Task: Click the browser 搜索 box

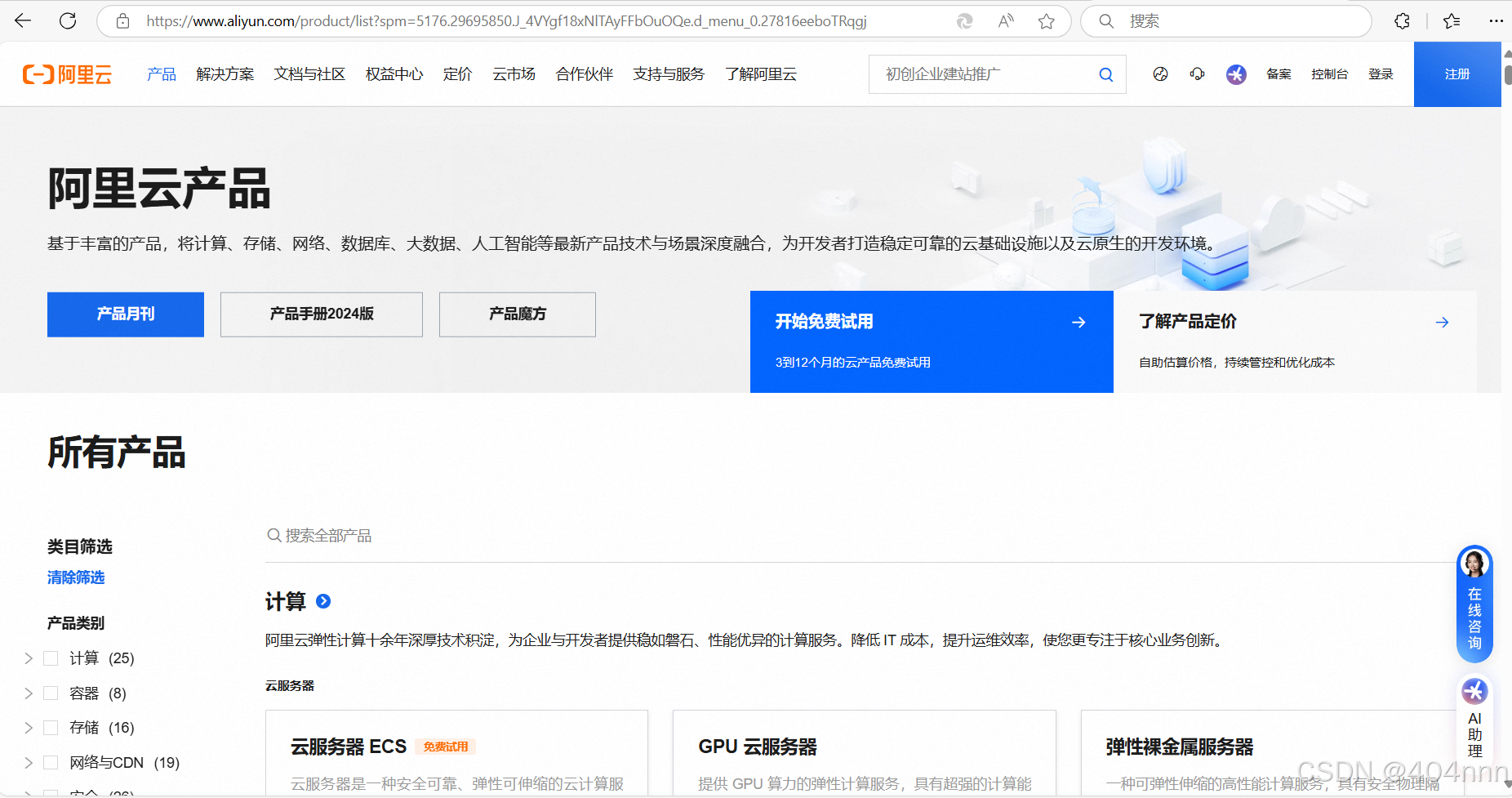Action: point(1226,21)
